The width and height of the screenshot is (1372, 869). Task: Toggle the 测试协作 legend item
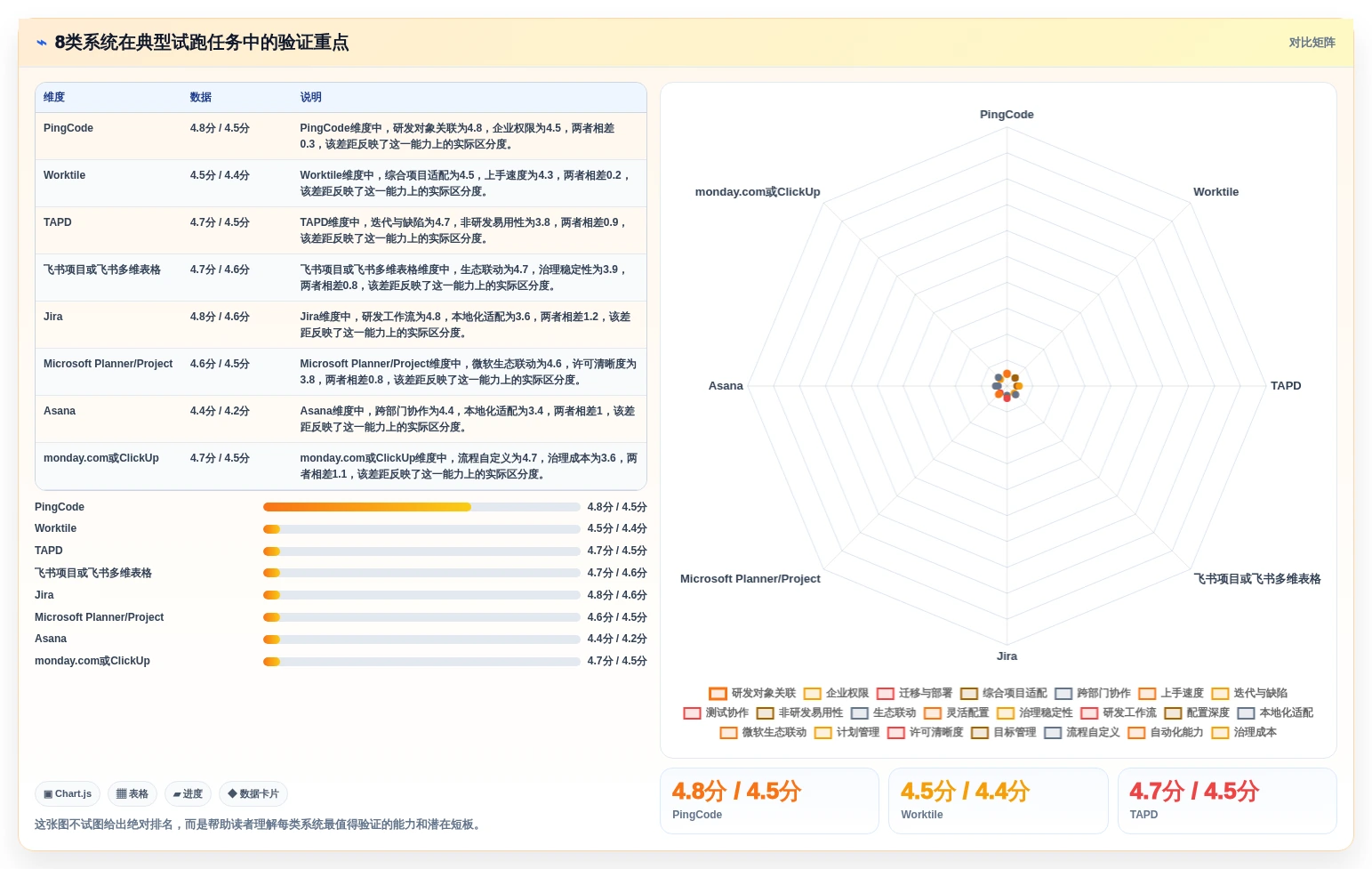tap(716, 712)
